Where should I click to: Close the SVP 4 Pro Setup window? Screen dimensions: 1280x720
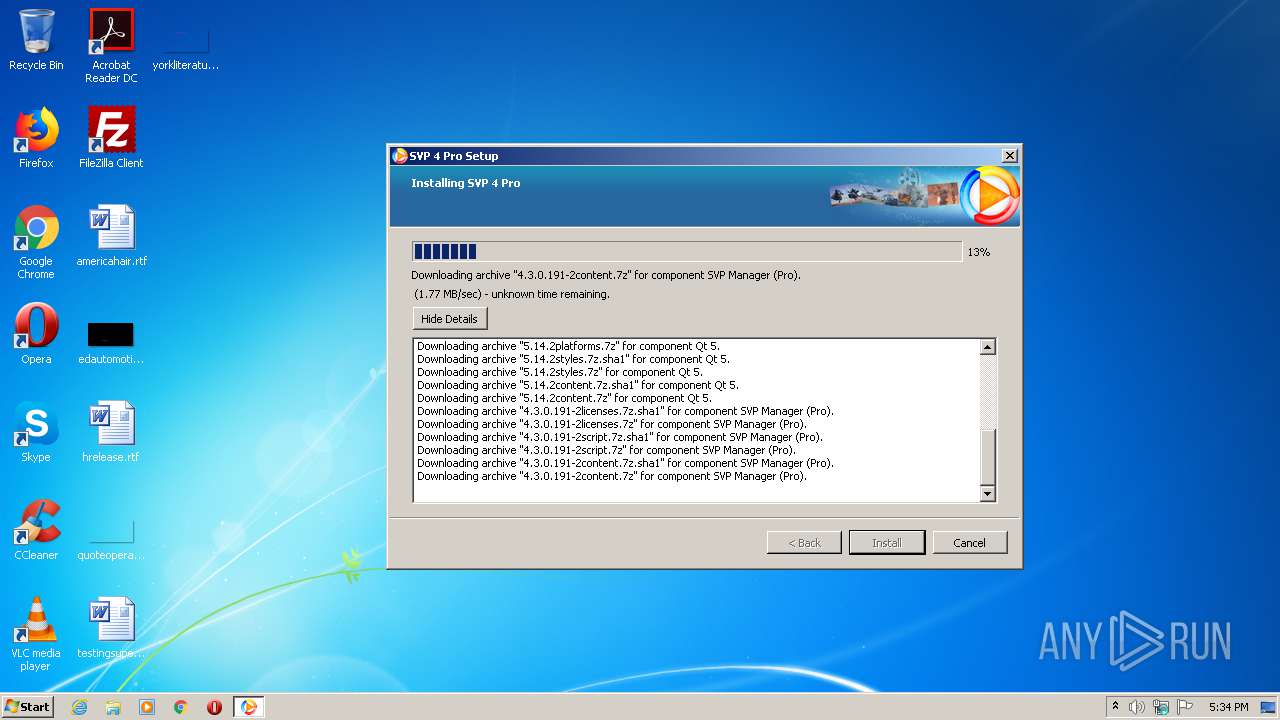(1009, 156)
